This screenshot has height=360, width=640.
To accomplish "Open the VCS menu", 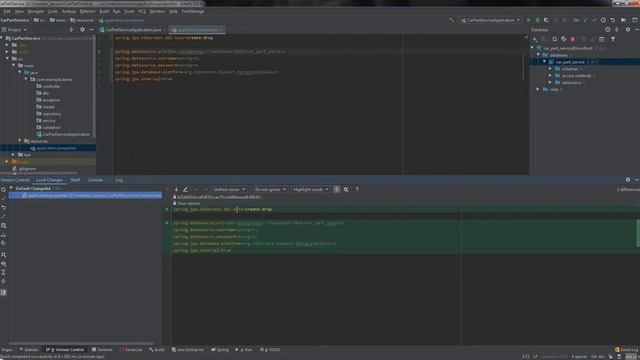I will point(142,11).
